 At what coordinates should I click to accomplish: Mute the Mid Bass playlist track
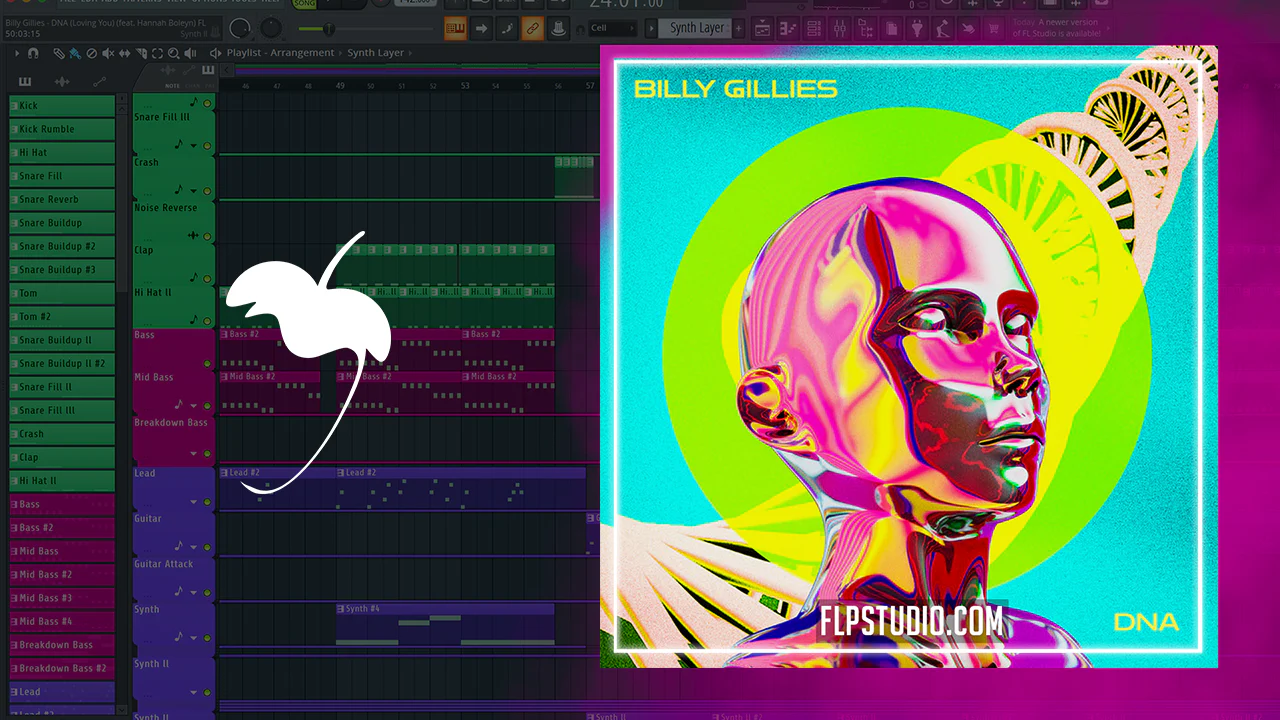point(207,406)
